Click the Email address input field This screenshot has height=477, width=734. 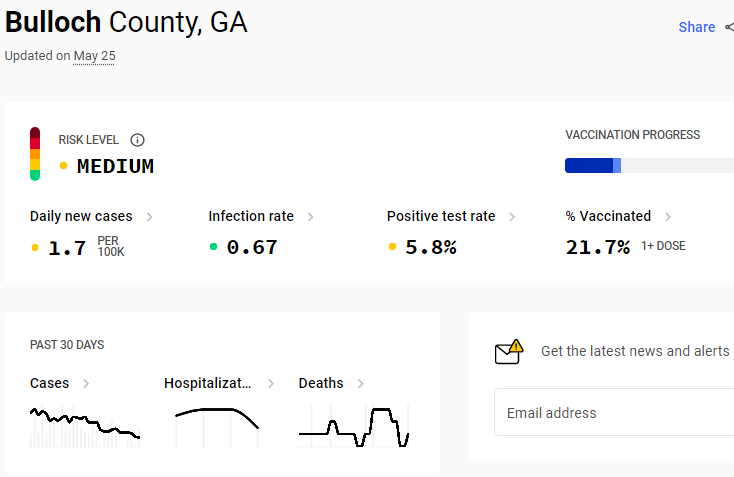(x=614, y=412)
